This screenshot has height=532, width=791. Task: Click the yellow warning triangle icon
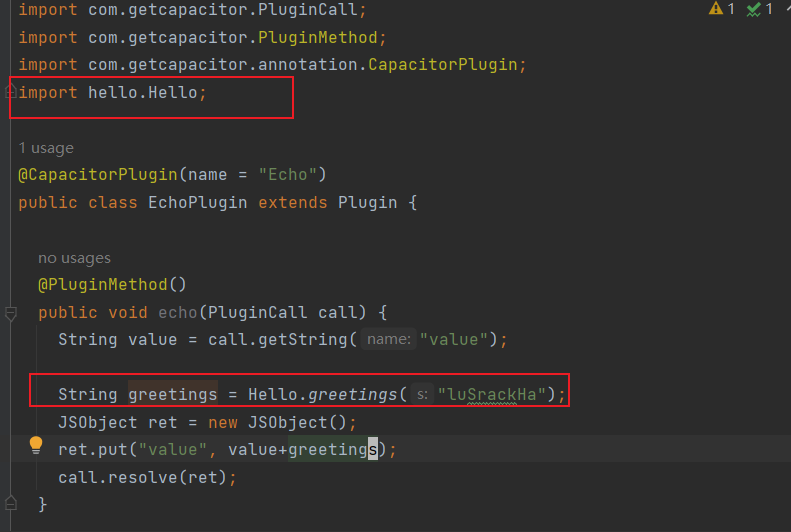(716, 9)
